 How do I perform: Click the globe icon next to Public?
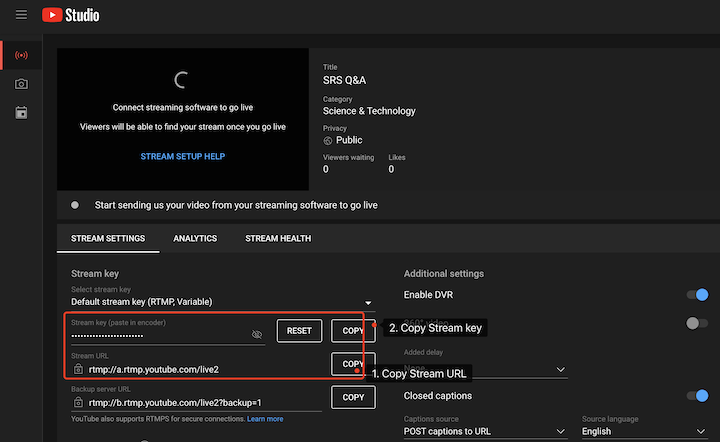point(327,140)
